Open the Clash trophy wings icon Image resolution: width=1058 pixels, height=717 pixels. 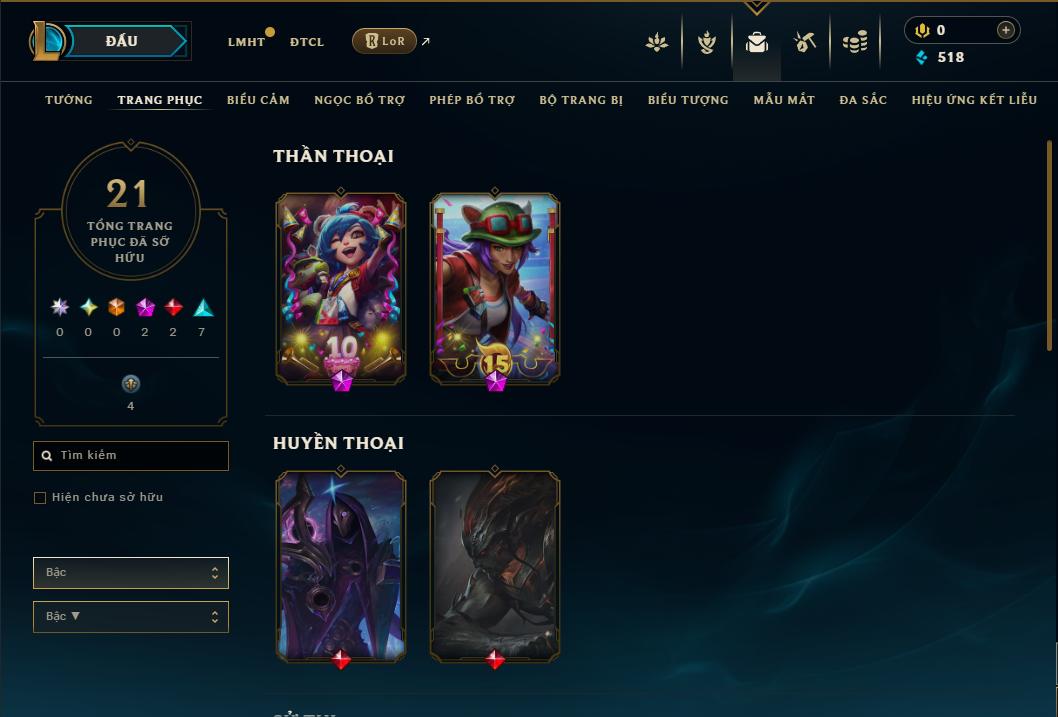(706, 42)
